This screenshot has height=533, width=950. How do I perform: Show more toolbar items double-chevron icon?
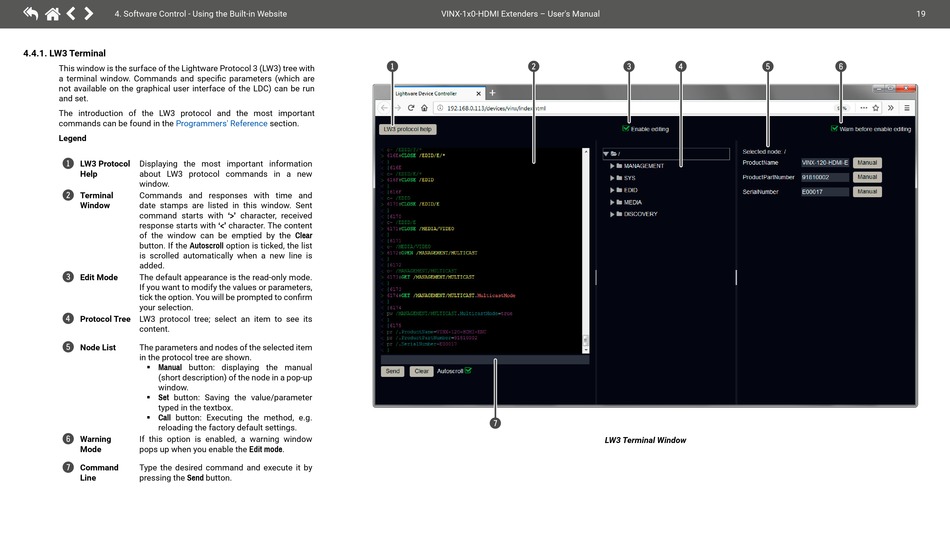[891, 108]
